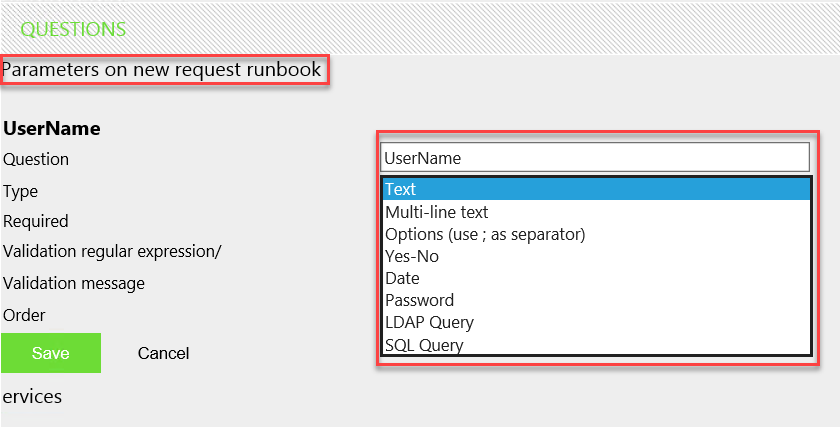This screenshot has height=427, width=840.
Task: Click the 'Validation message' label
Action: (74, 283)
